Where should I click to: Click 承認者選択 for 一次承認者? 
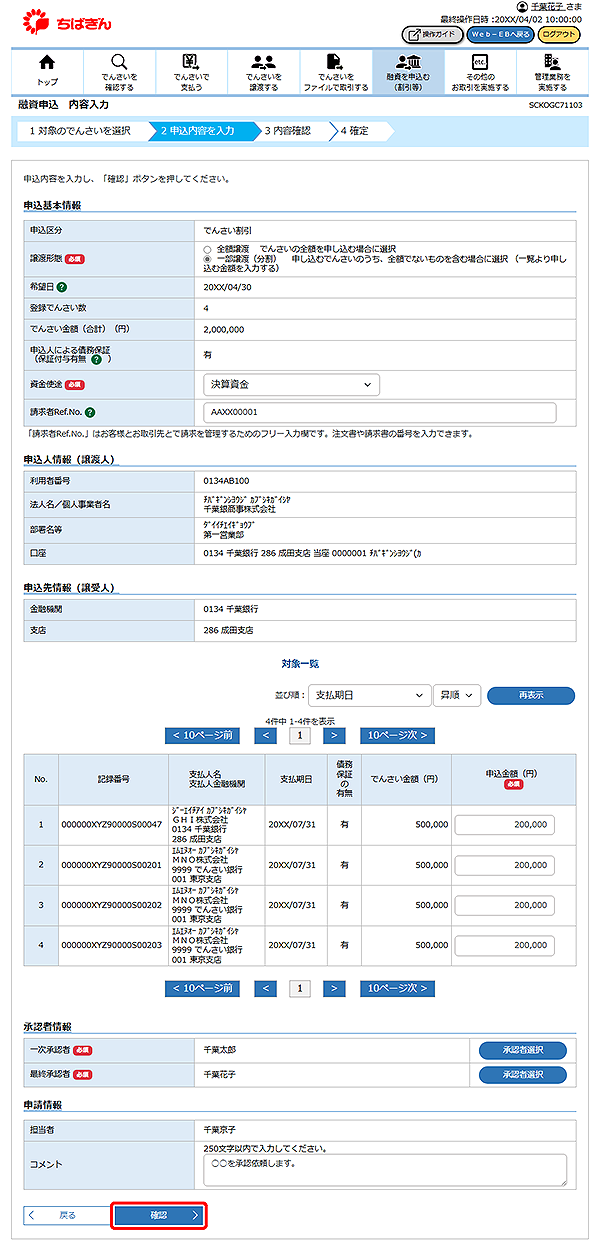pyautogui.click(x=522, y=1050)
